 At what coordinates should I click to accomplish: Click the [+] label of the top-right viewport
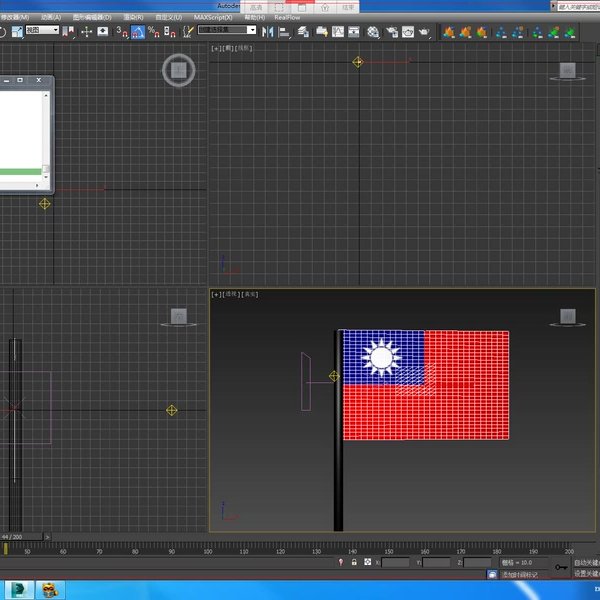click(216, 48)
